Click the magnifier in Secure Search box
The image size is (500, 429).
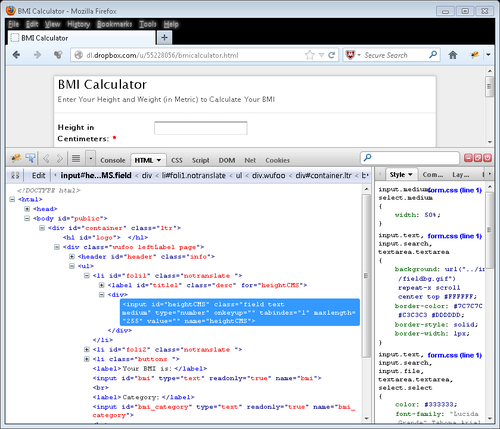coord(433,54)
